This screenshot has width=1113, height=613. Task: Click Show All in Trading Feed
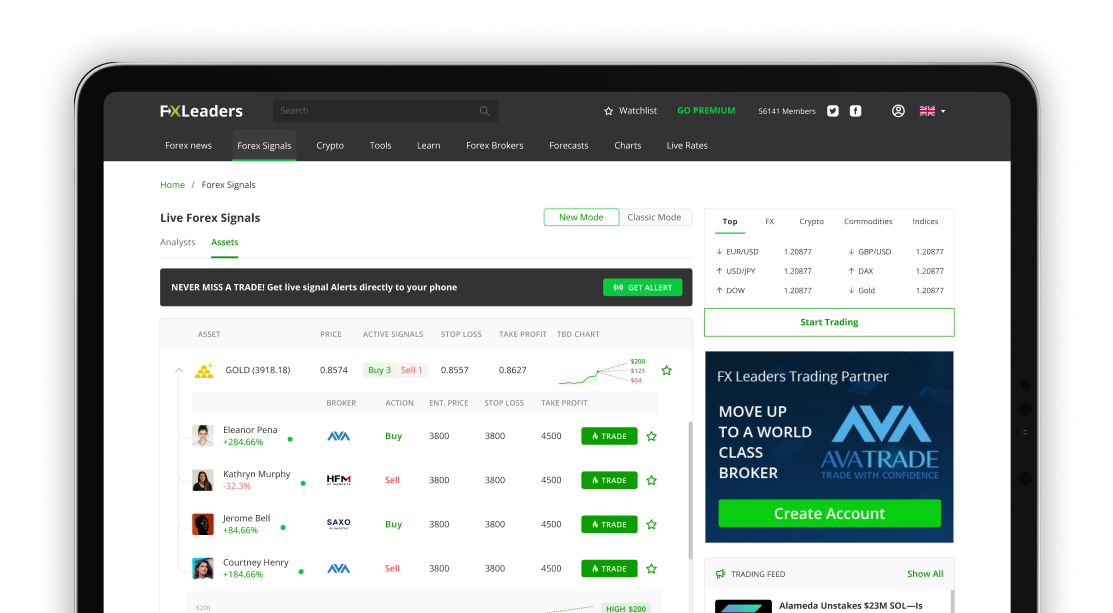(x=925, y=574)
